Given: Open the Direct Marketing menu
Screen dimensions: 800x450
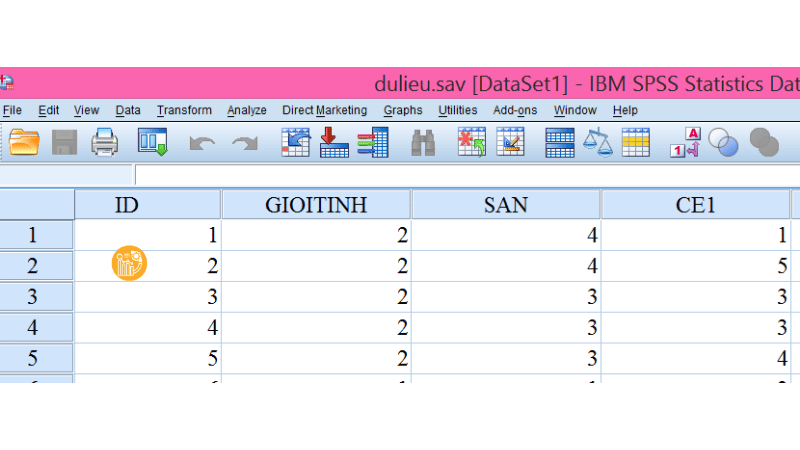Looking at the screenshot, I should 324,110.
